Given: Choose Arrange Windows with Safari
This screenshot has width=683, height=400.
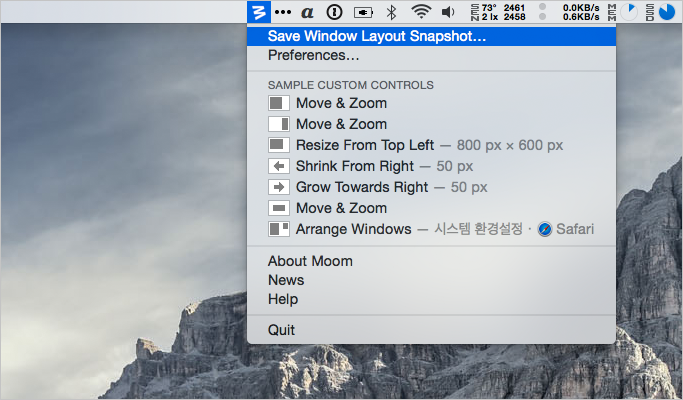Looking at the screenshot, I should (x=431, y=229).
